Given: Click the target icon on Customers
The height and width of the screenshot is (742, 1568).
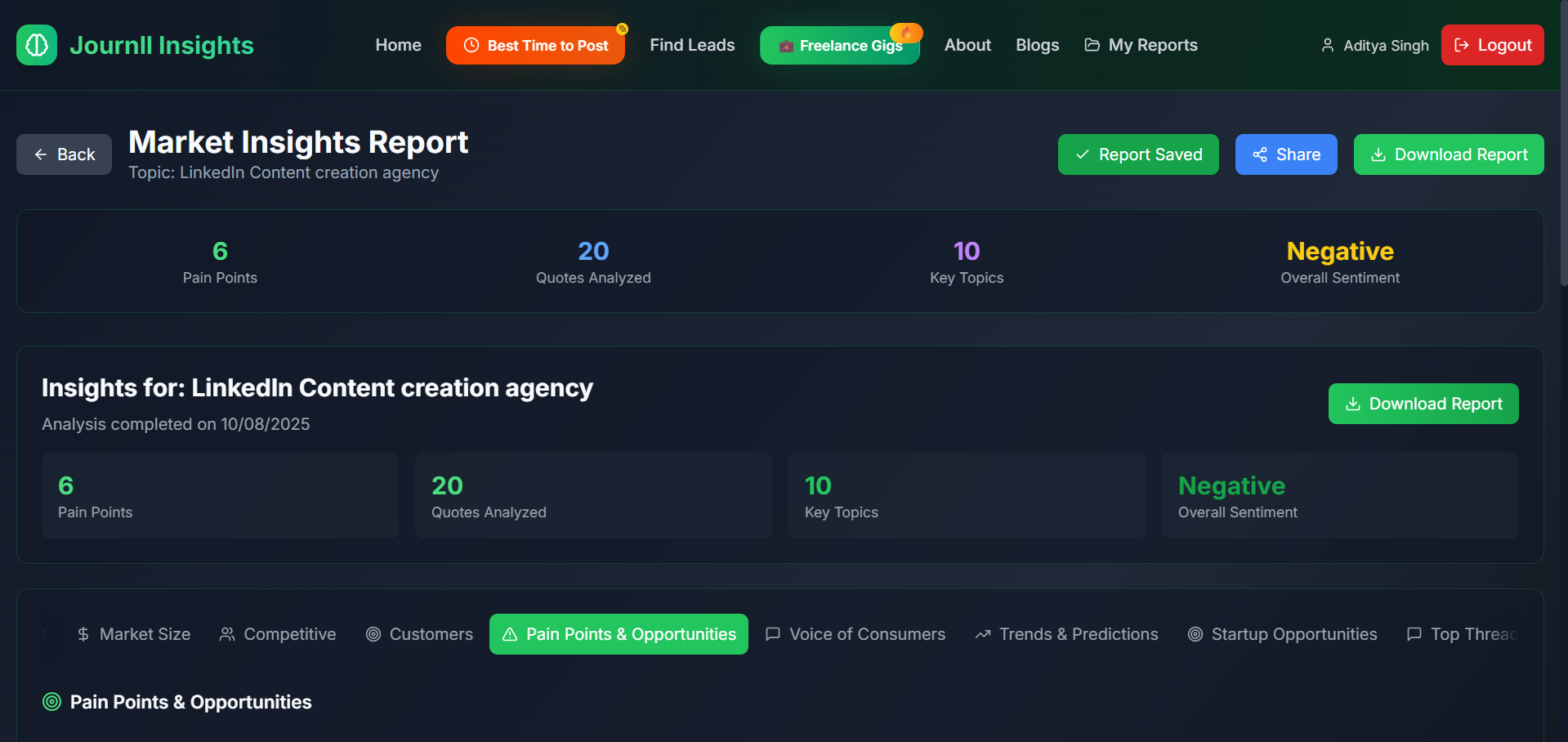Looking at the screenshot, I should pos(373,634).
